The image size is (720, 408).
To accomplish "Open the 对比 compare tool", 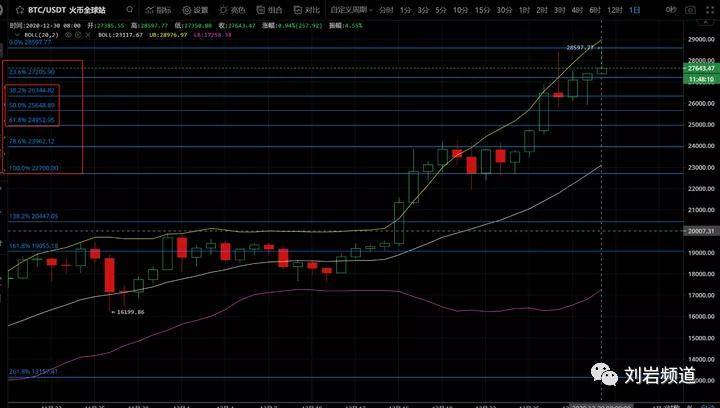I will tap(307, 10).
